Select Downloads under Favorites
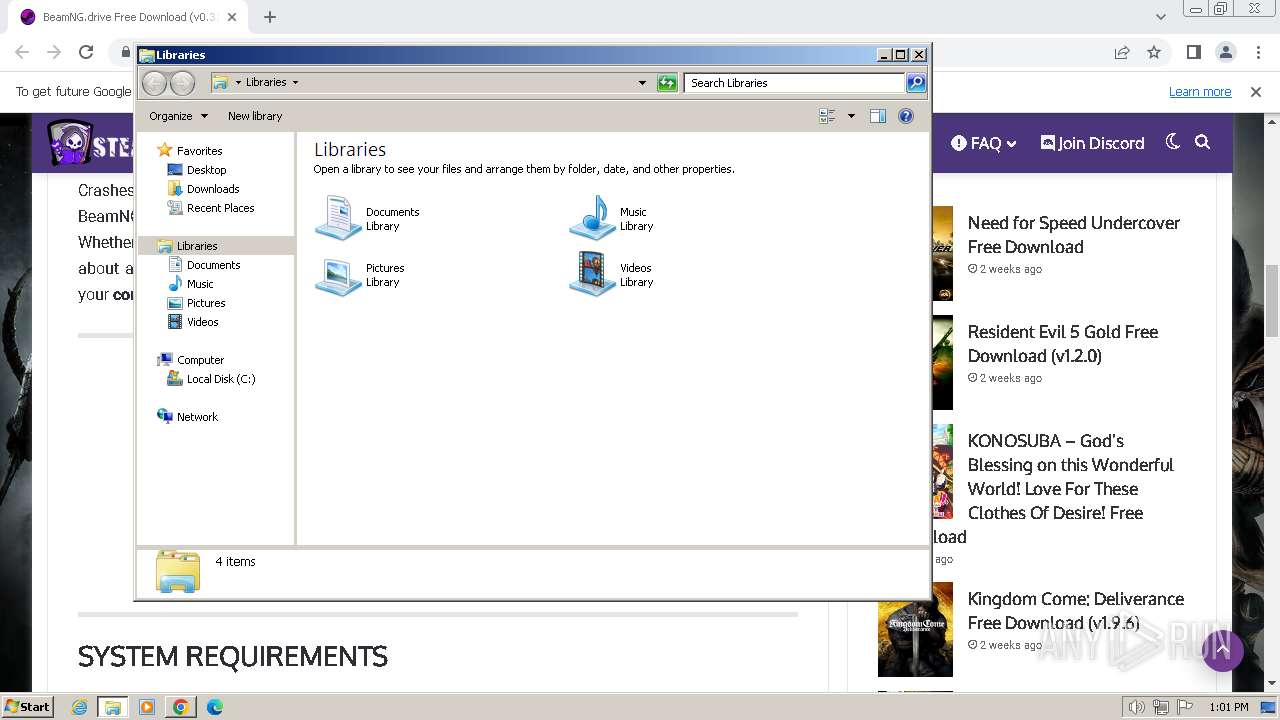This screenshot has height=720, width=1280. point(212,189)
